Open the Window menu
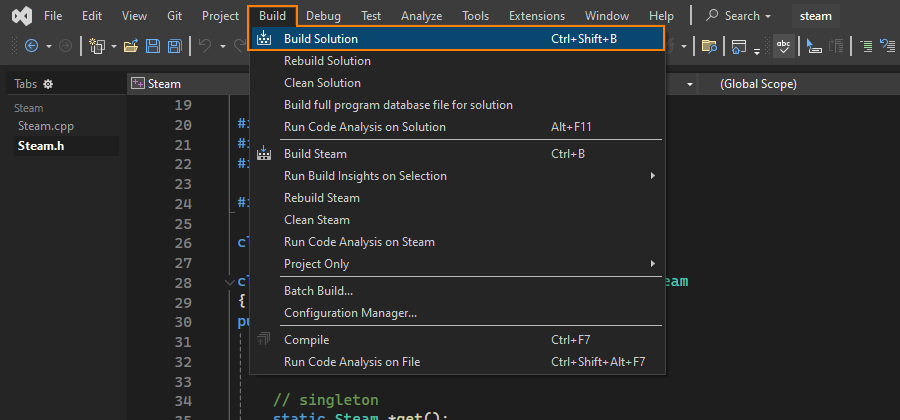This screenshot has width=900, height=420. pos(607,16)
